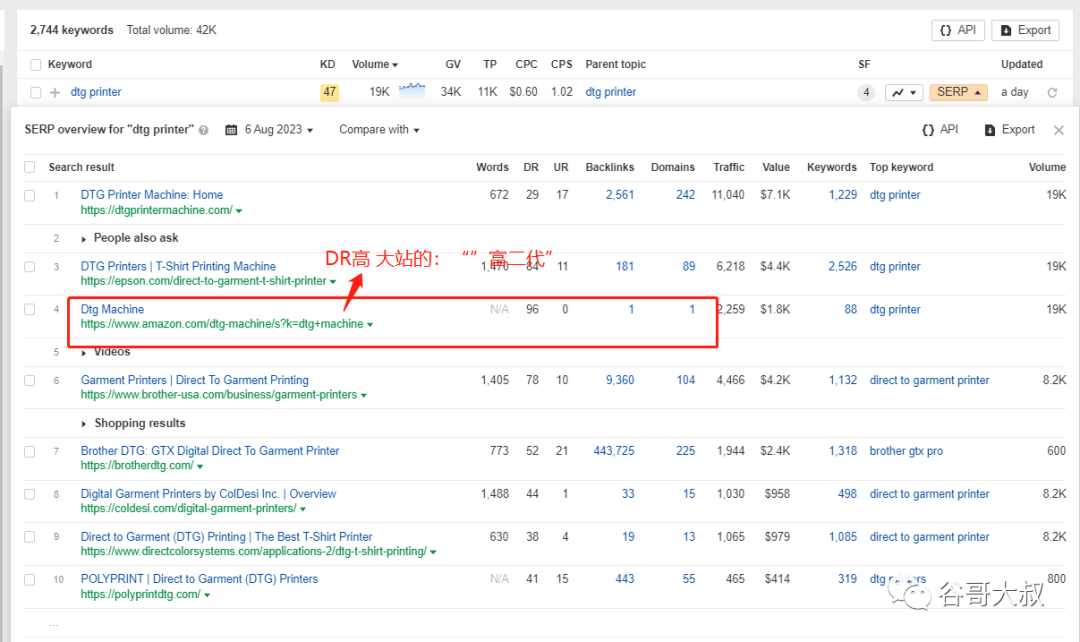Expand the People also ask section
Image resolution: width=1080 pixels, height=642 pixels.
(129, 238)
